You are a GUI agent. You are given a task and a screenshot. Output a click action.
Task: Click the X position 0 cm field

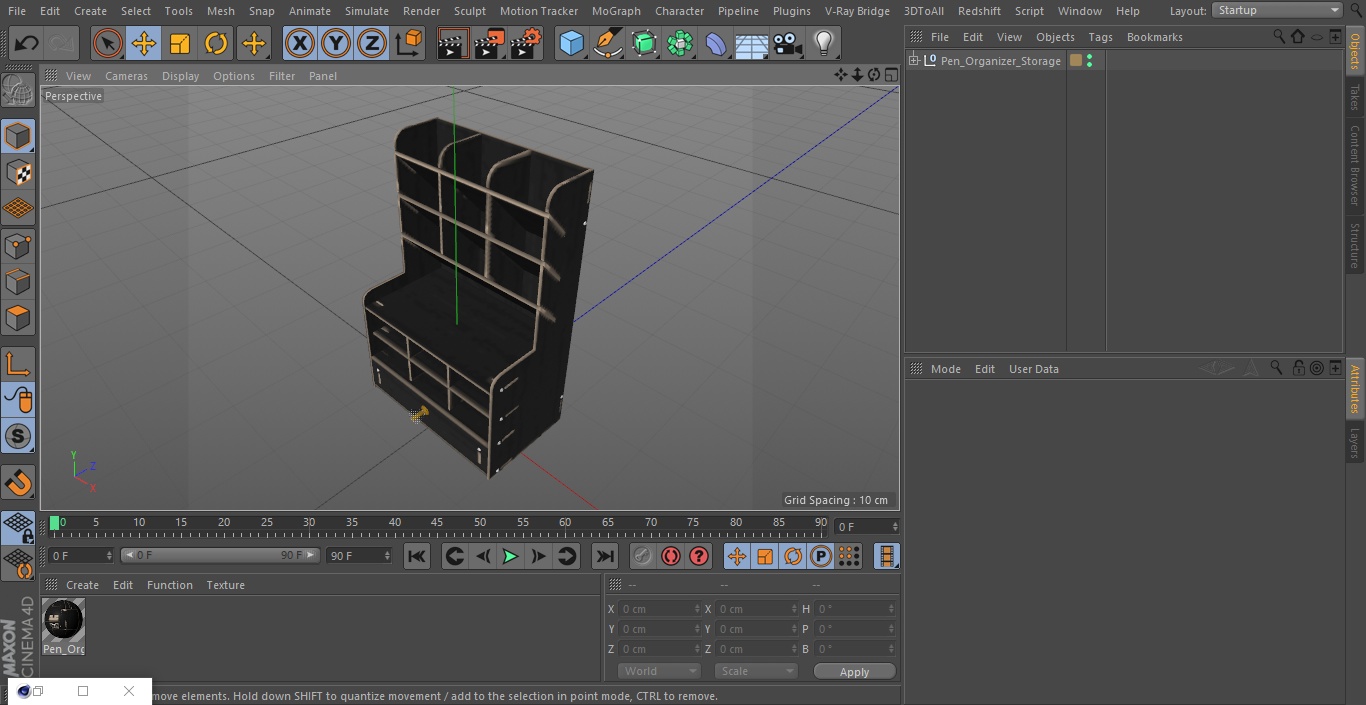tap(660, 609)
